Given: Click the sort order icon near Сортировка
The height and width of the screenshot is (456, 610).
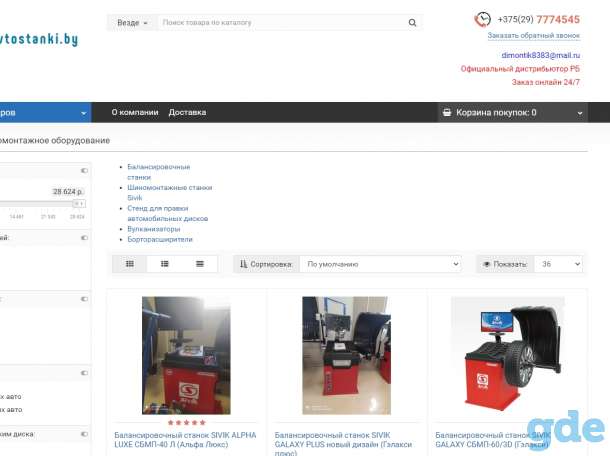Looking at the screenshot, I should coord(244,264).
